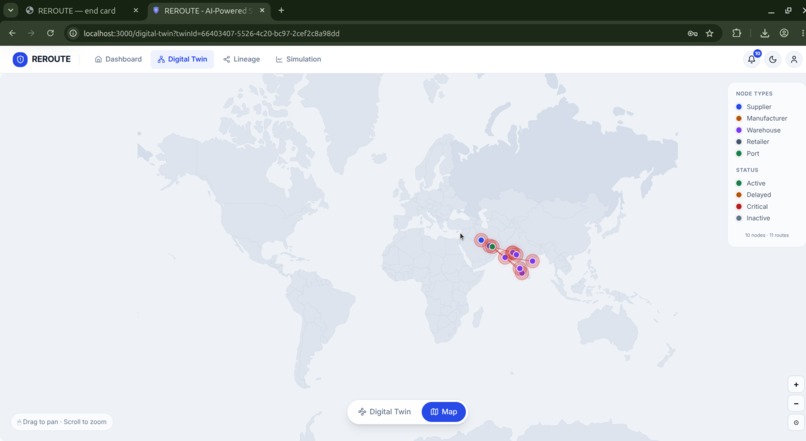Open the Simulation nav item
This screenshot has height=441, width=806.
(299, 59)
